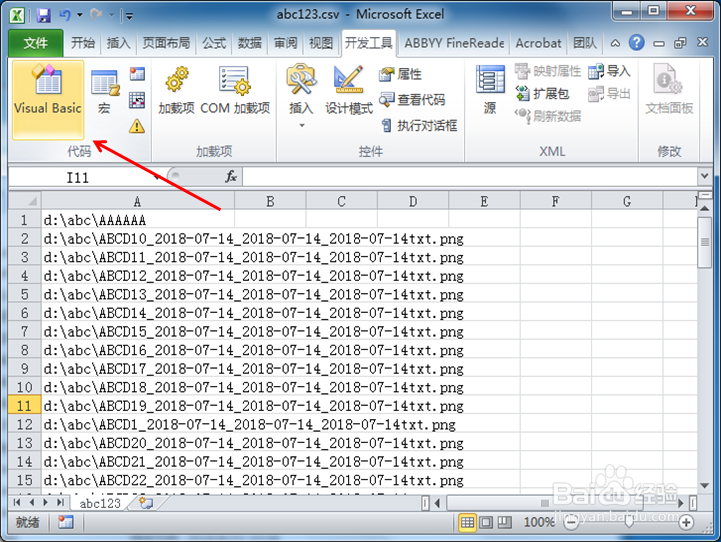This screenshot has width=721, height=542.
Task: Click View Code (查看代码)
Action: [412, 99]
